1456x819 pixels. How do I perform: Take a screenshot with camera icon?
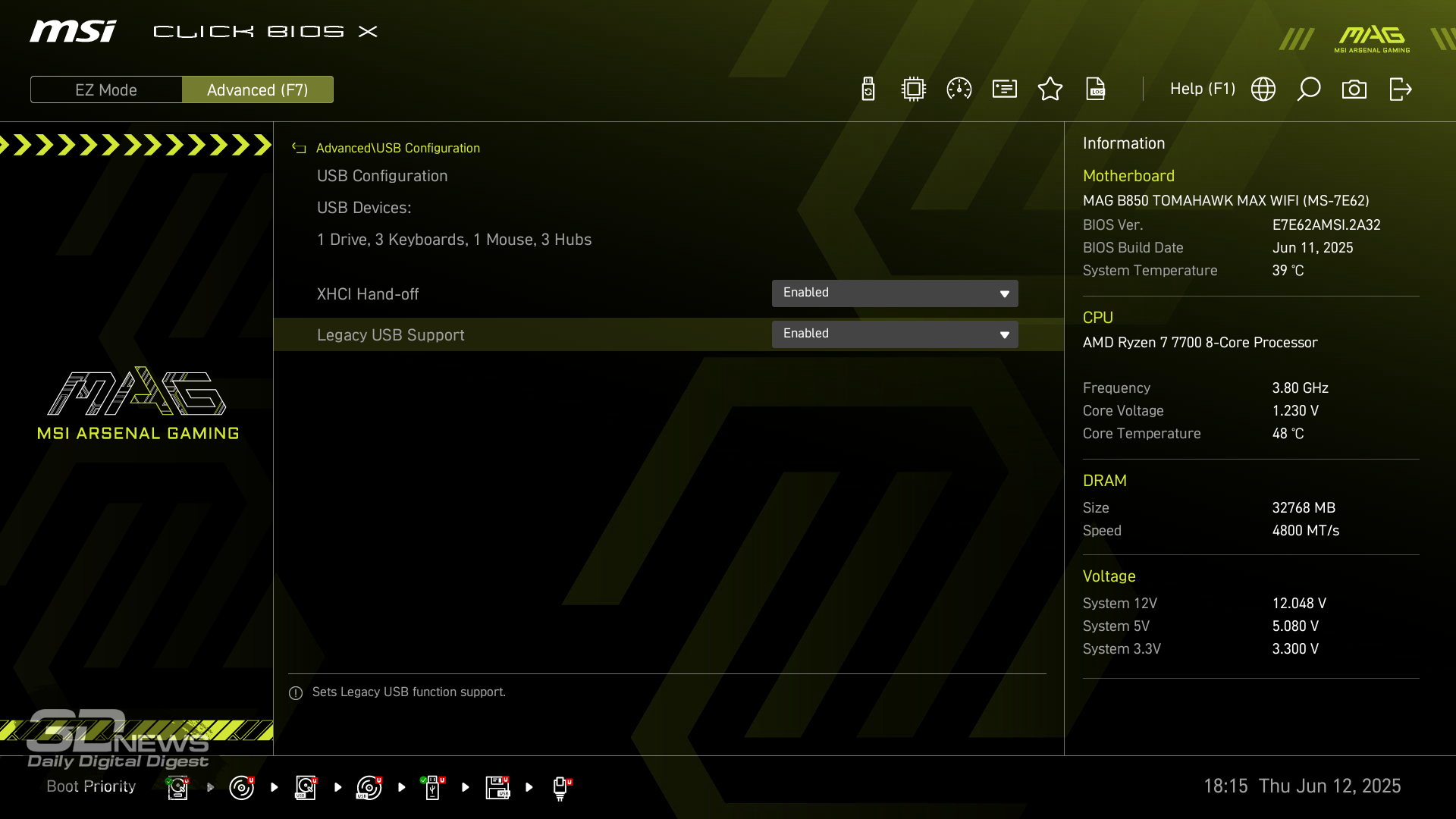click(1354, 89)
